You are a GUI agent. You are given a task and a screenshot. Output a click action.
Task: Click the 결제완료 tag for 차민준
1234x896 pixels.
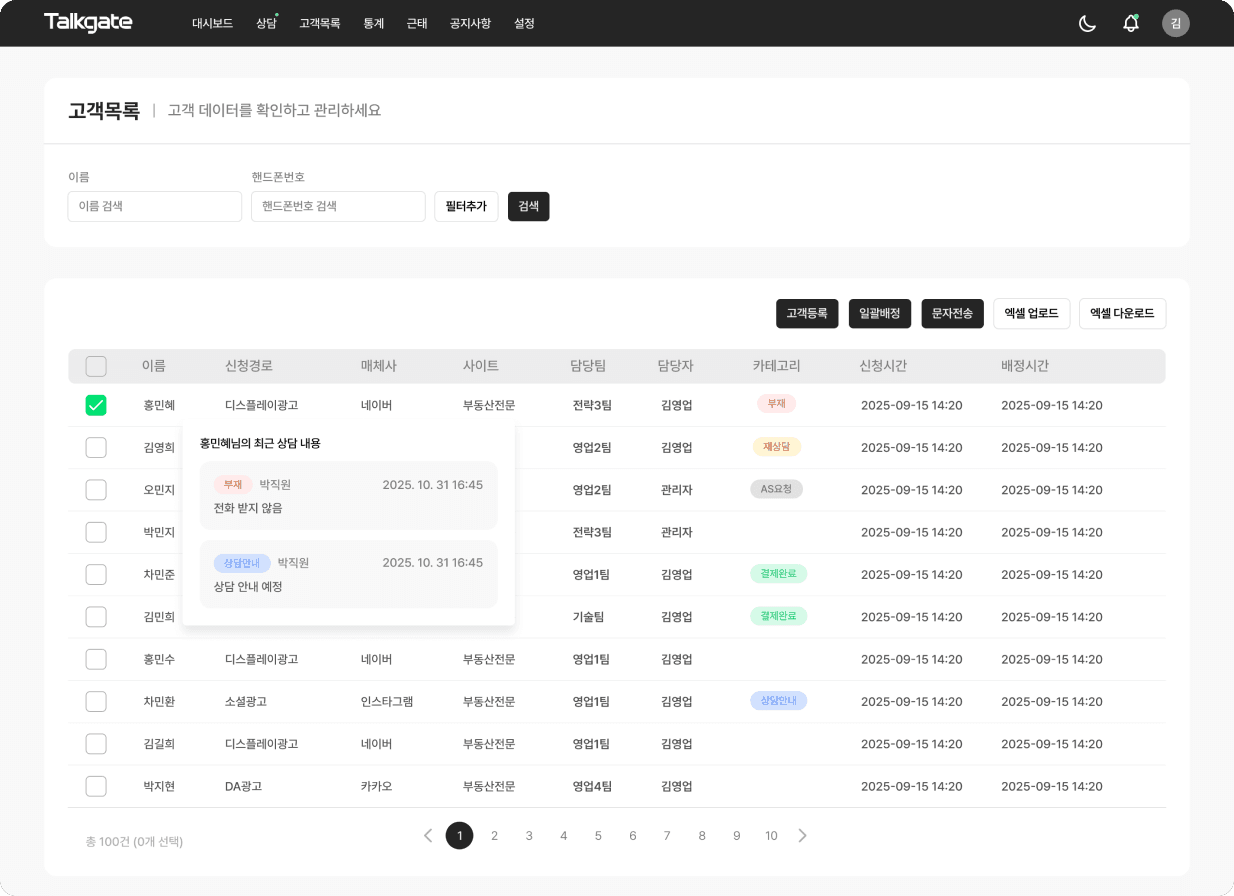pos(778,574)
